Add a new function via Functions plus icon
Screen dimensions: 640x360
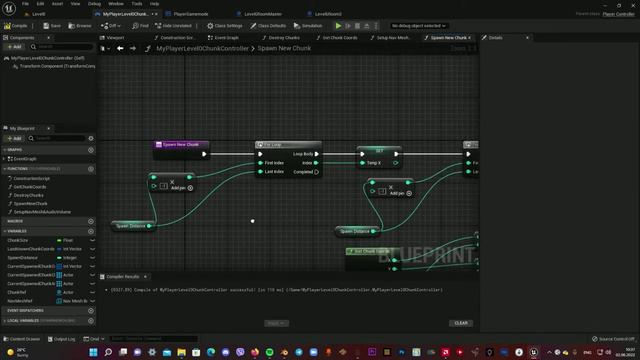91,169
